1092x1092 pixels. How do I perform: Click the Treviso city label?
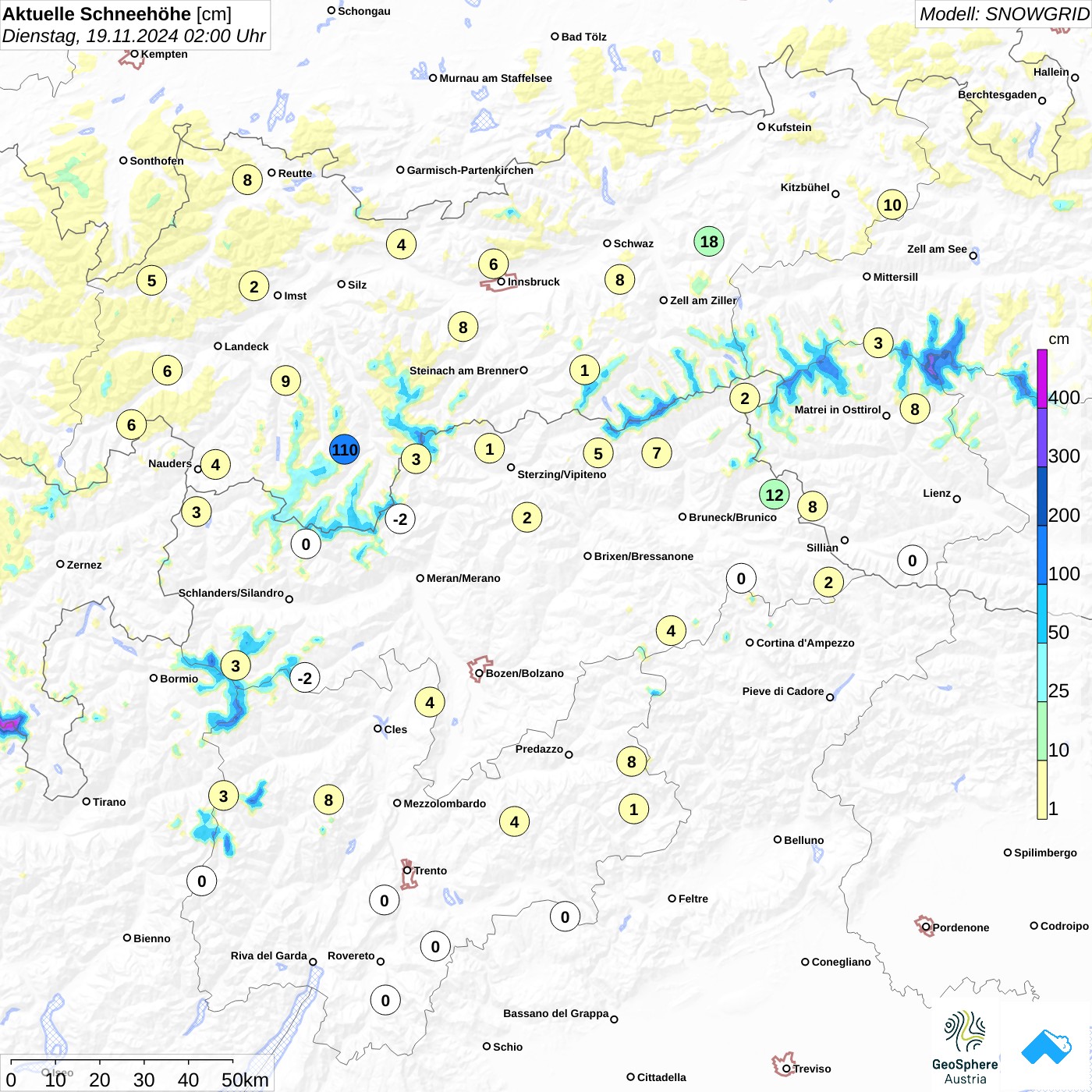tap(812, 1069)
